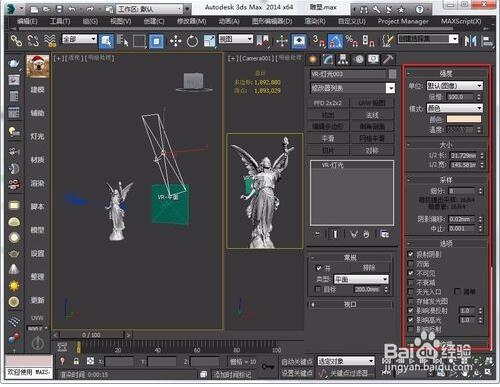
Task: Toggle the Show End Result icon
Action: point(335,234)
